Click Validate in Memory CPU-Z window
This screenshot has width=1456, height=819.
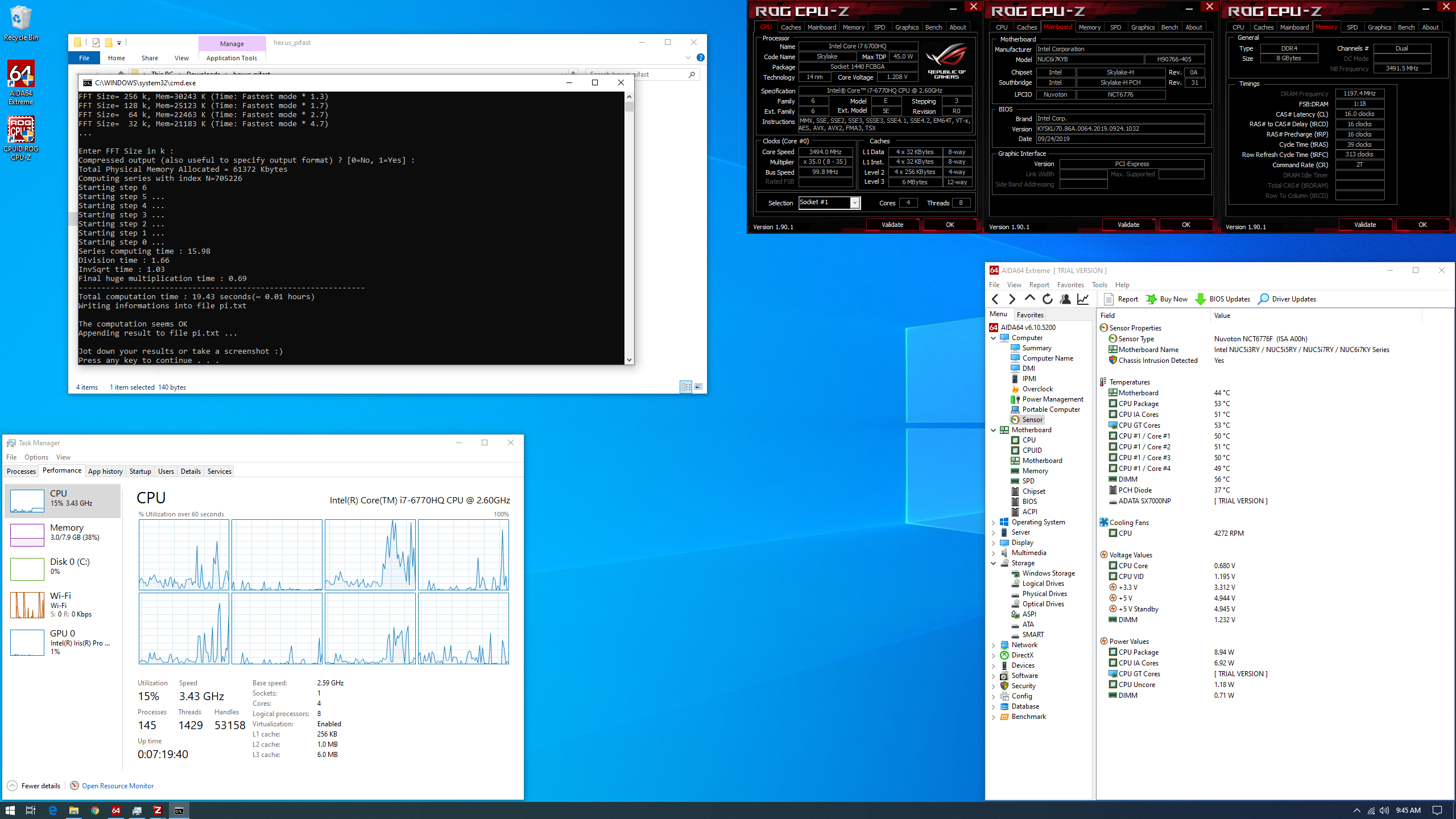pos(1365,225)
